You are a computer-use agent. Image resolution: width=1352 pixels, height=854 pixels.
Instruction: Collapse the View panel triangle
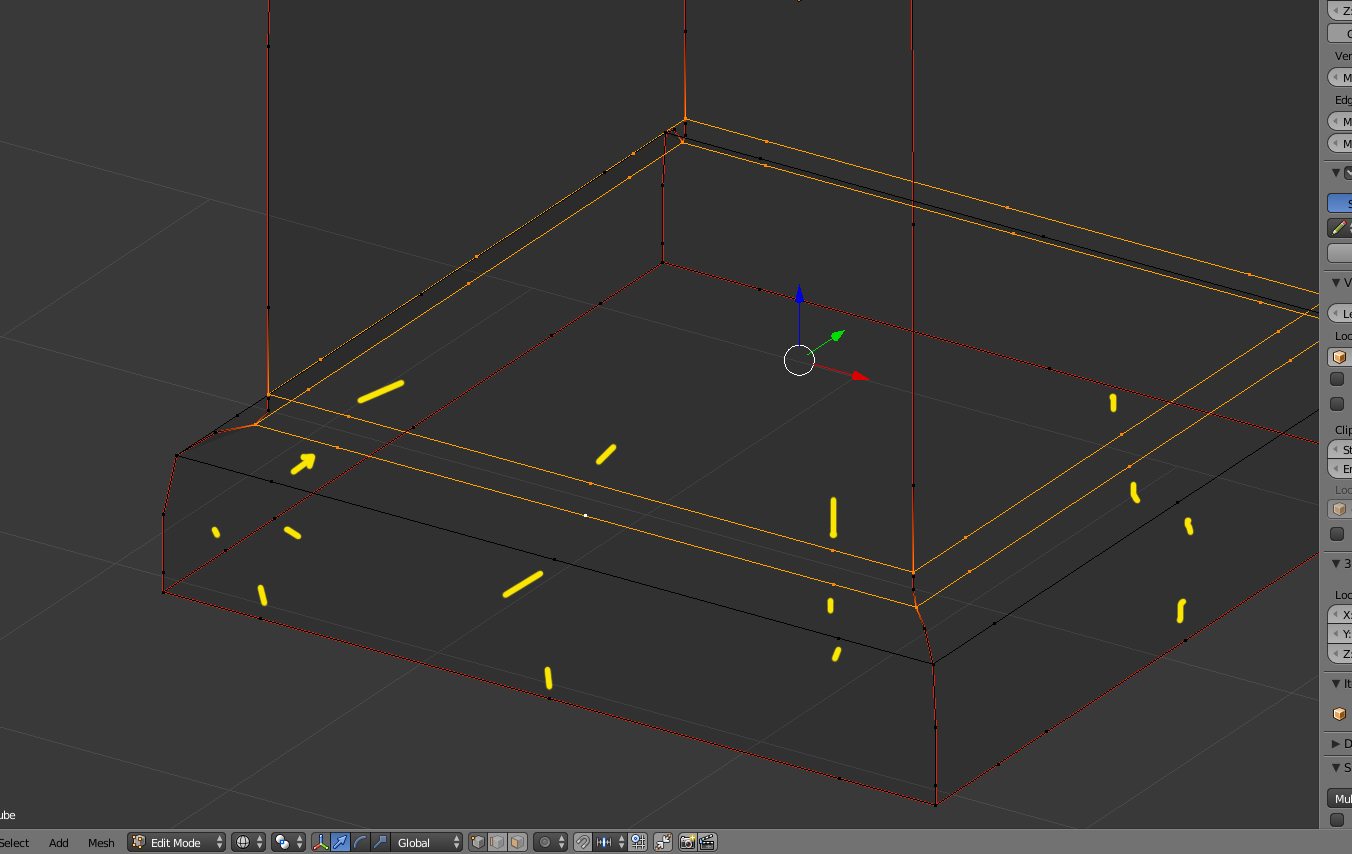click(x=1336, y=283)
